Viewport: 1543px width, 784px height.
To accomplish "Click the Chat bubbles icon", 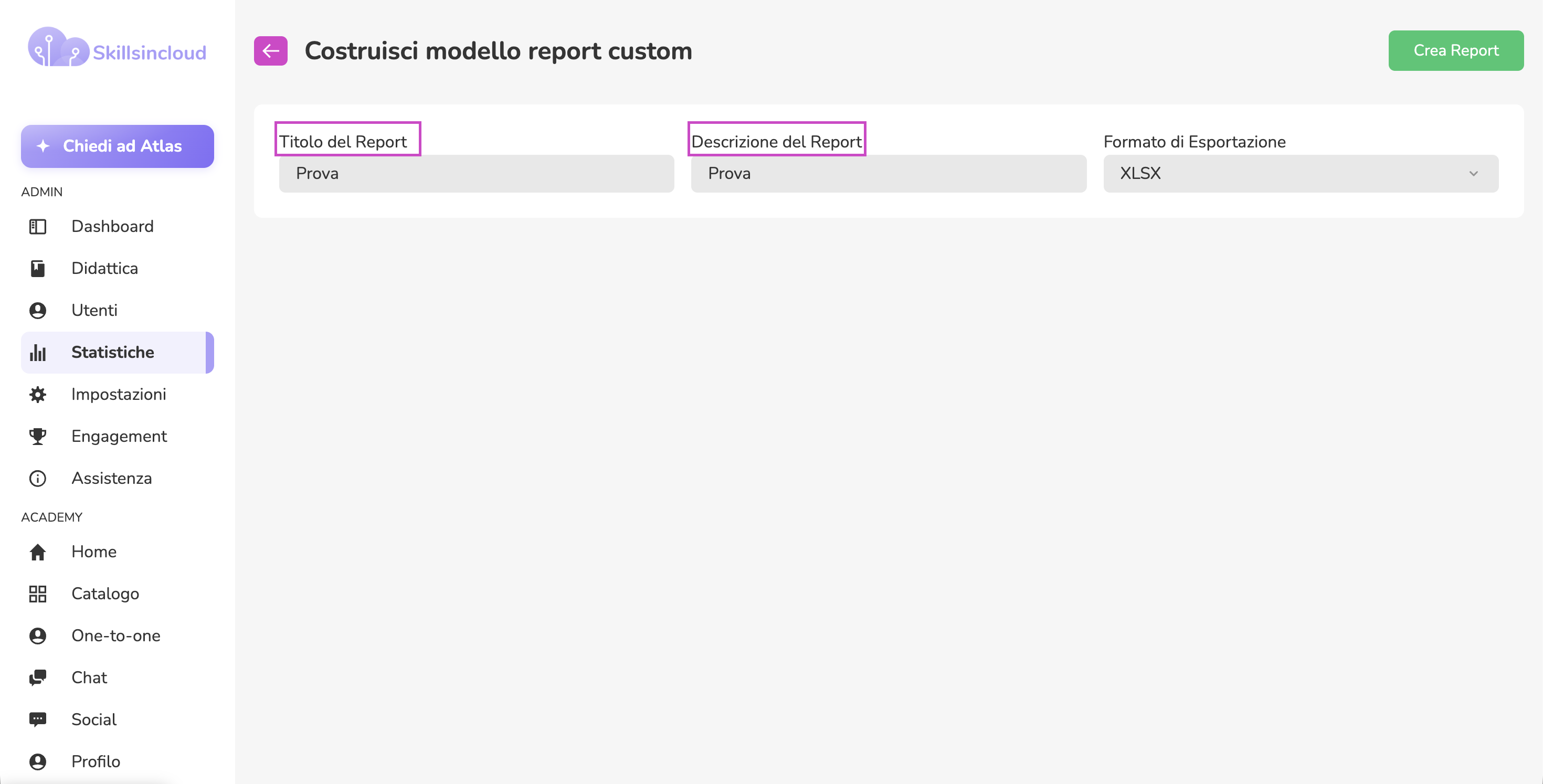I will (38, 677).
